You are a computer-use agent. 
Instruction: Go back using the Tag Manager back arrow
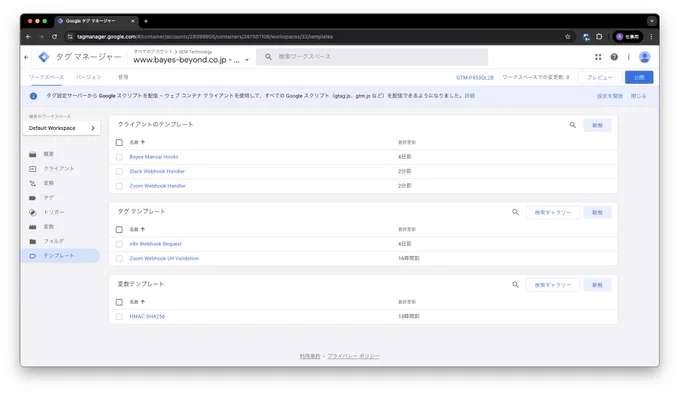click(26, 57)
